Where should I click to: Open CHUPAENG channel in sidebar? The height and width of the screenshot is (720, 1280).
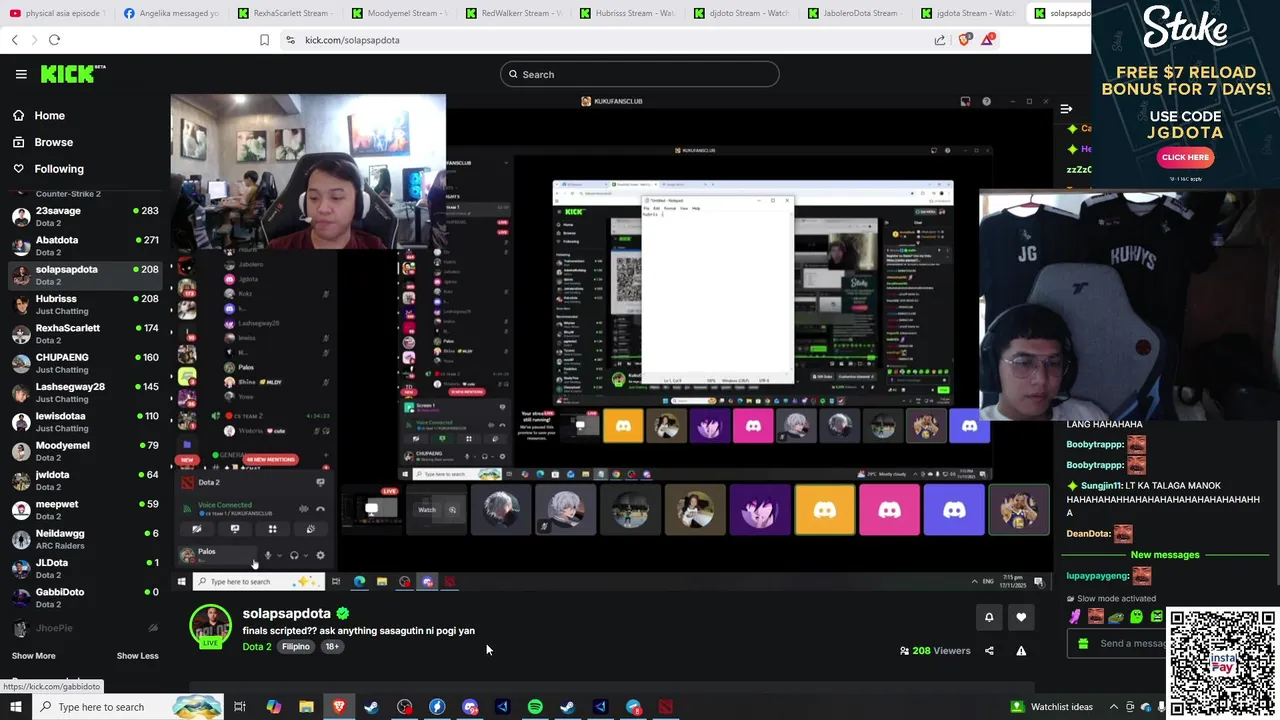[x=85, y=362]
